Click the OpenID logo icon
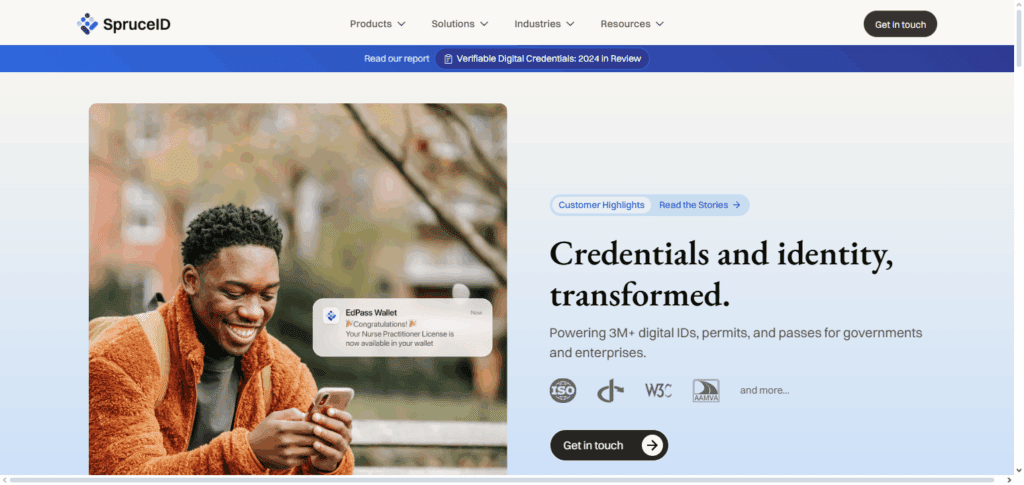Image resolution: width=1024 pixels, height=485 pixels. [610, 390]
